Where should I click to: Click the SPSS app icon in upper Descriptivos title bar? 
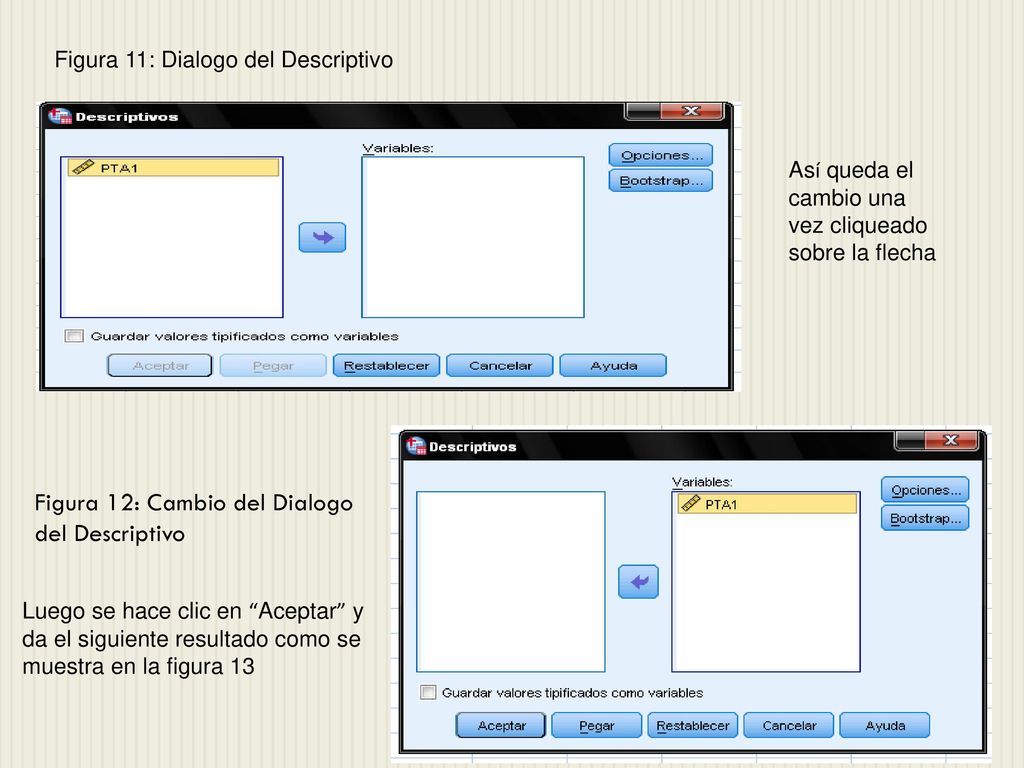click(59, 116)
